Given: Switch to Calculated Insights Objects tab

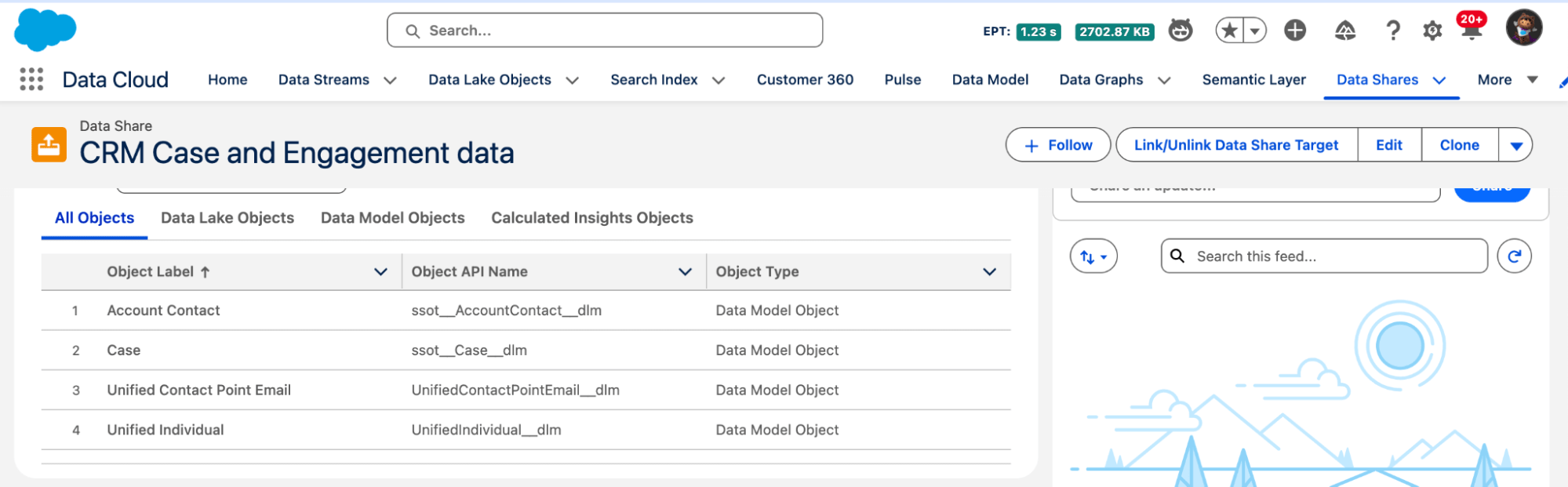Looking at the screenshot, I should (592, 218).
